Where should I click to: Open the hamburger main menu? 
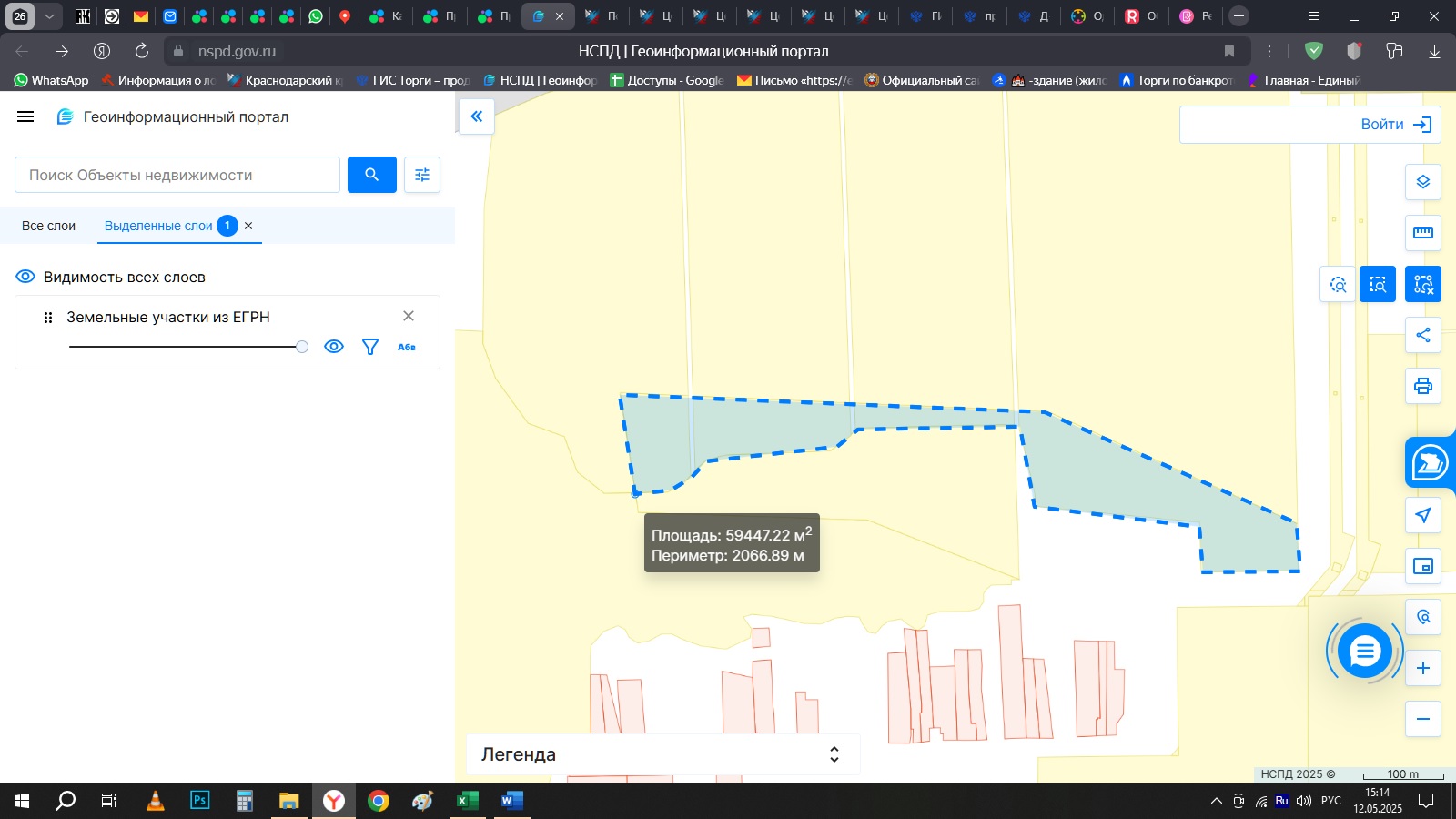(x=25, y=116)
